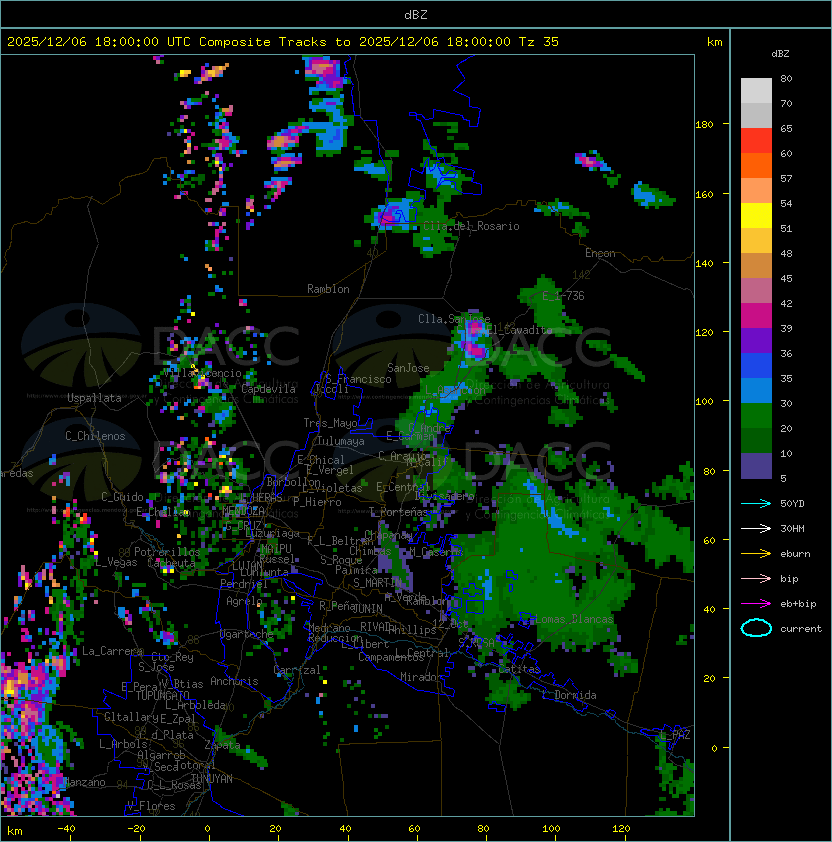The width and height of the screenshot is (832, 842).
Task: Click the 'Tres_Mayo' map label
Action: pyautogui.click(x=330, y=423)
